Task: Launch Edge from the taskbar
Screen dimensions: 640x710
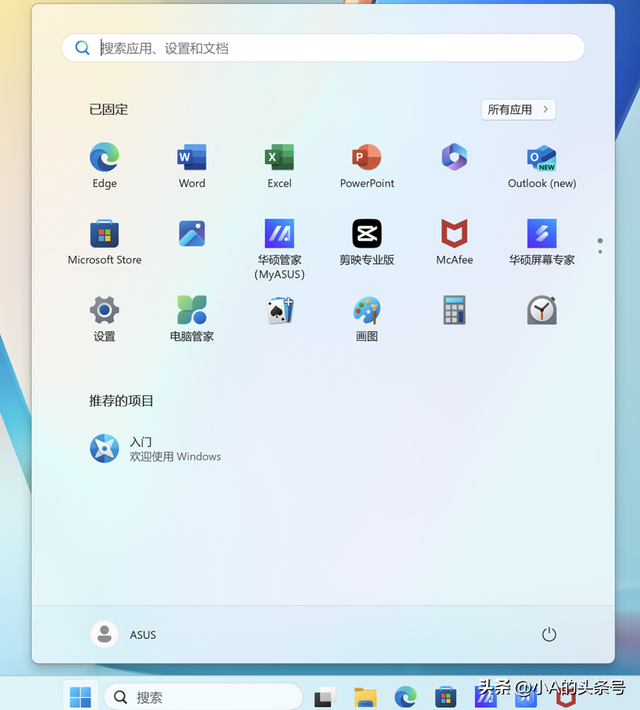Action: [405, 696]
